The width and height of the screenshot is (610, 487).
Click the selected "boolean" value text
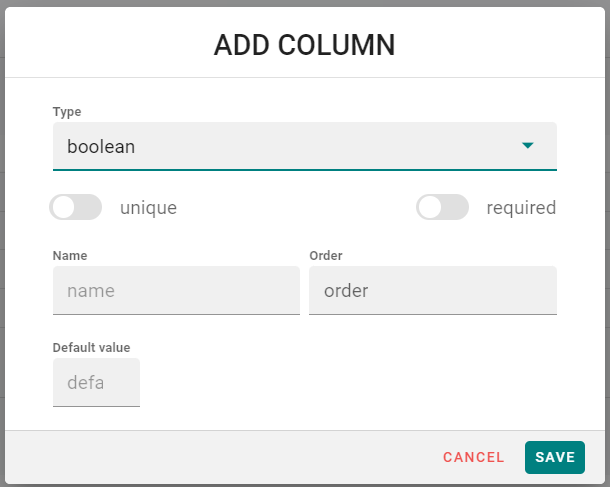pyautogui.click(x=101, y=147)
